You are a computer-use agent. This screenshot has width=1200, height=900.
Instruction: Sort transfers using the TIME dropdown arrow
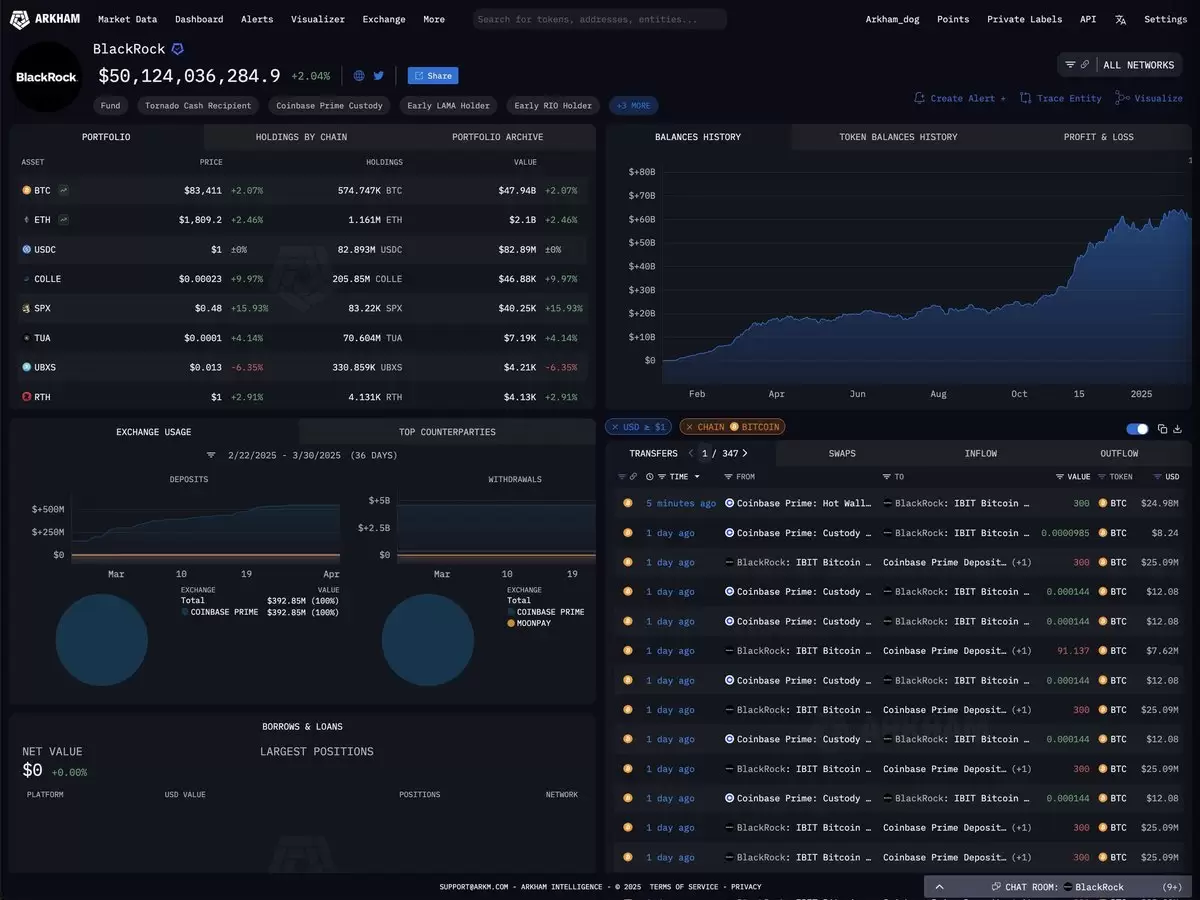[697, 477]
